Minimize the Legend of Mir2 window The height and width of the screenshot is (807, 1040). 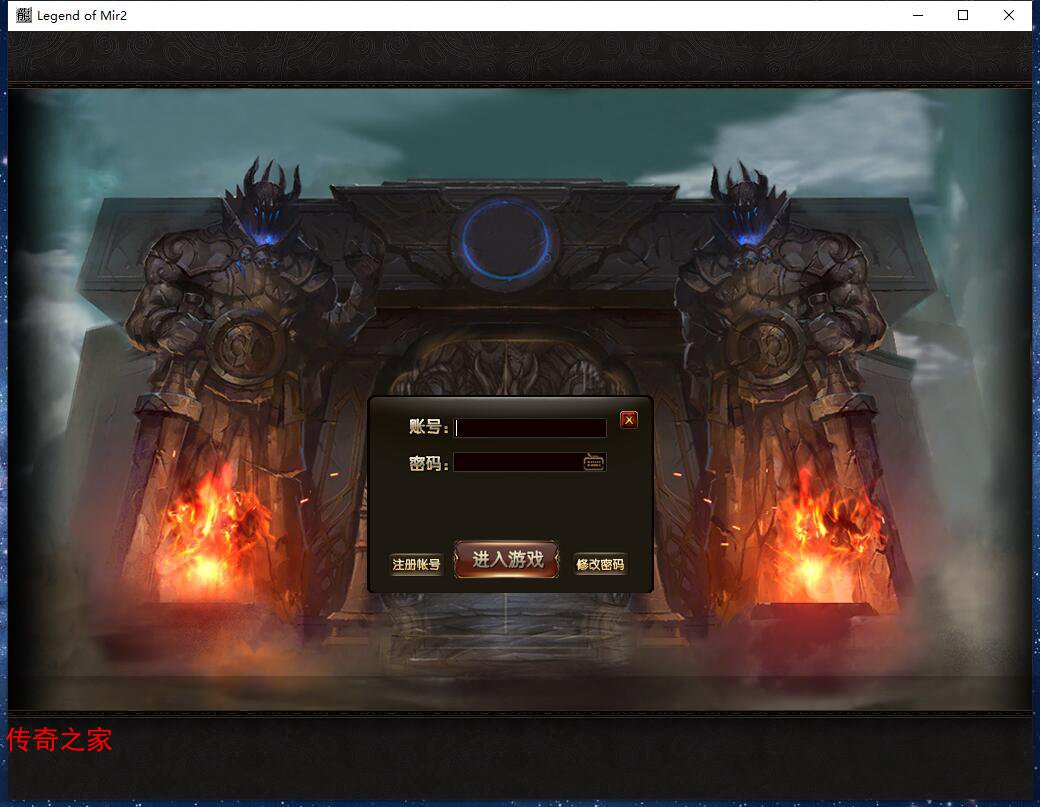coord(918,15)
